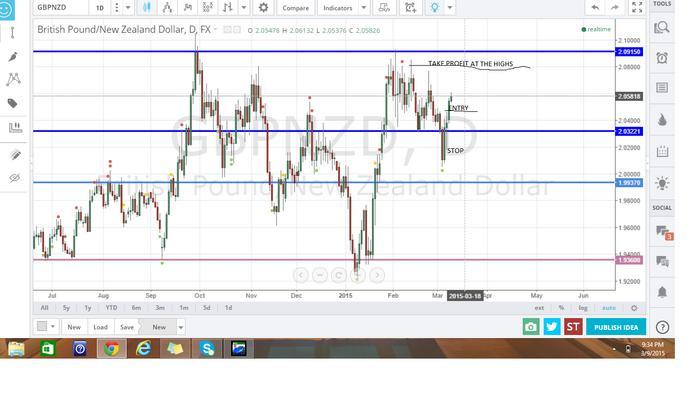This screenshot has width=700, height=394.
Task: Click the add alert/crosshair plus icon
Action: [x=410, y=8]
